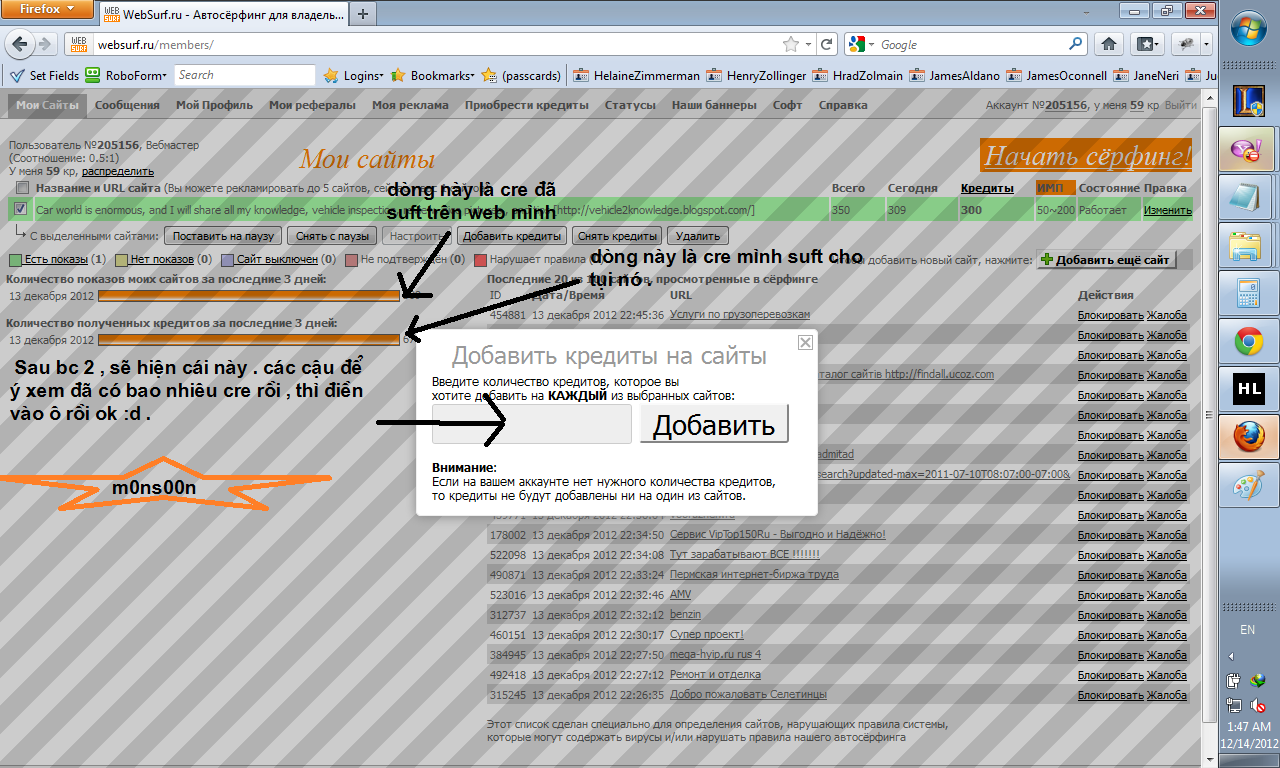Open the Приобрести кредиты menu tab
Image resolution: width=1280 pixels, height=768 pixels.
pos(526,105)
